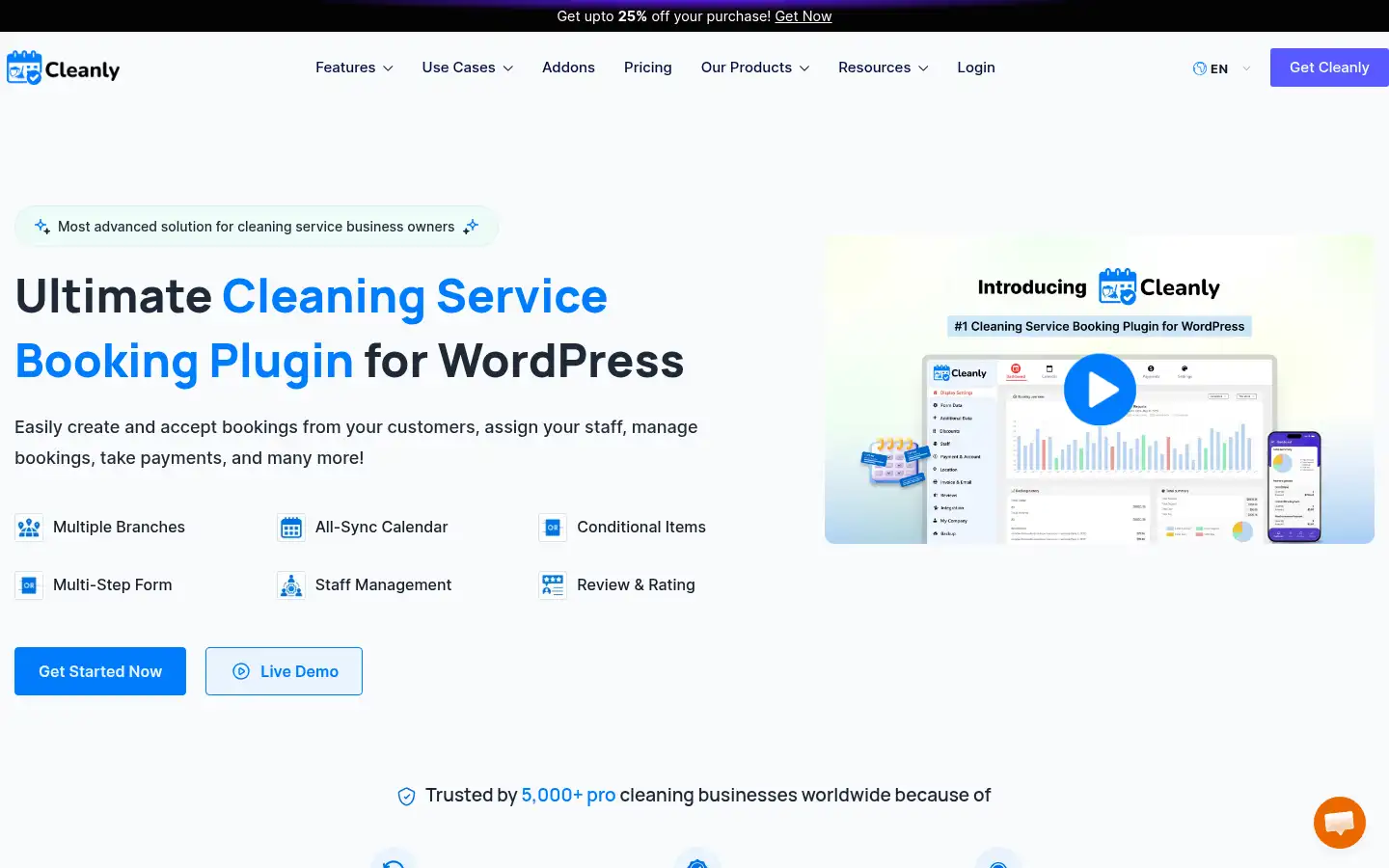This screenshot has height=868, width=1389.
Task: Open the EN language selector
Action: tap(1221, 68)
